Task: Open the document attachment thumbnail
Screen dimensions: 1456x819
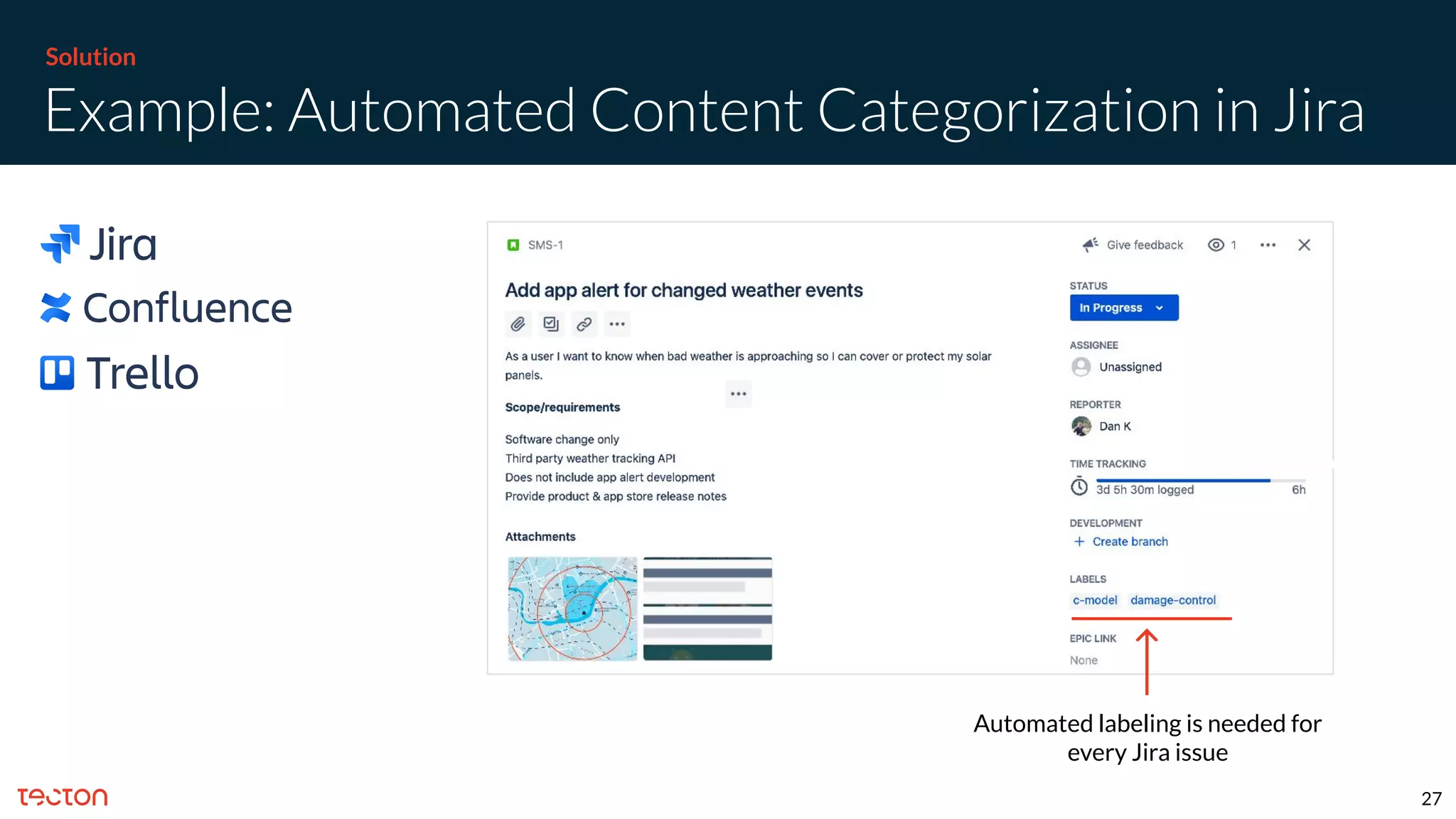Action: click(707, 609)
